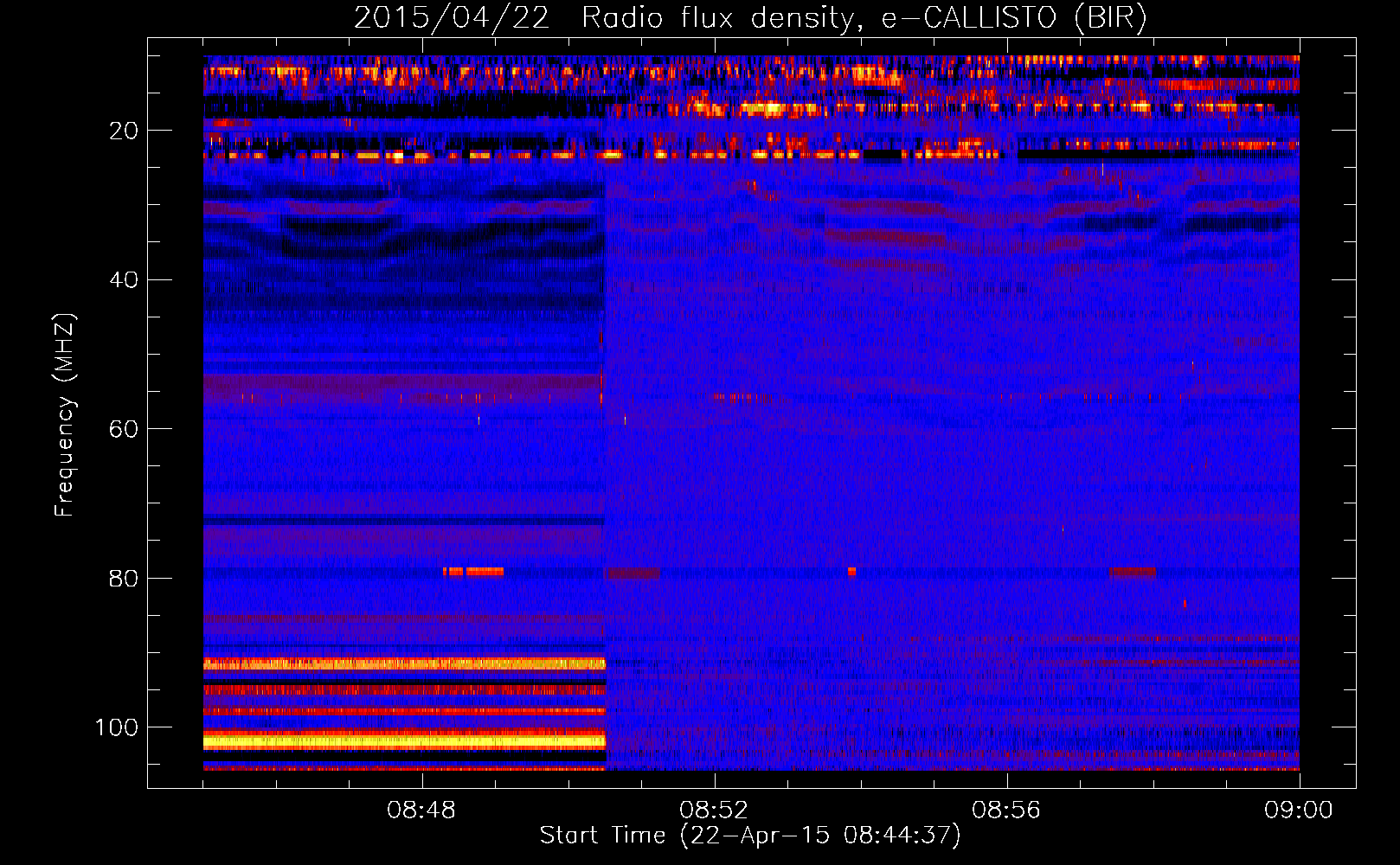Click the 09:00 time tick label
This screenshot has width=1400, height=865.
1299,811
